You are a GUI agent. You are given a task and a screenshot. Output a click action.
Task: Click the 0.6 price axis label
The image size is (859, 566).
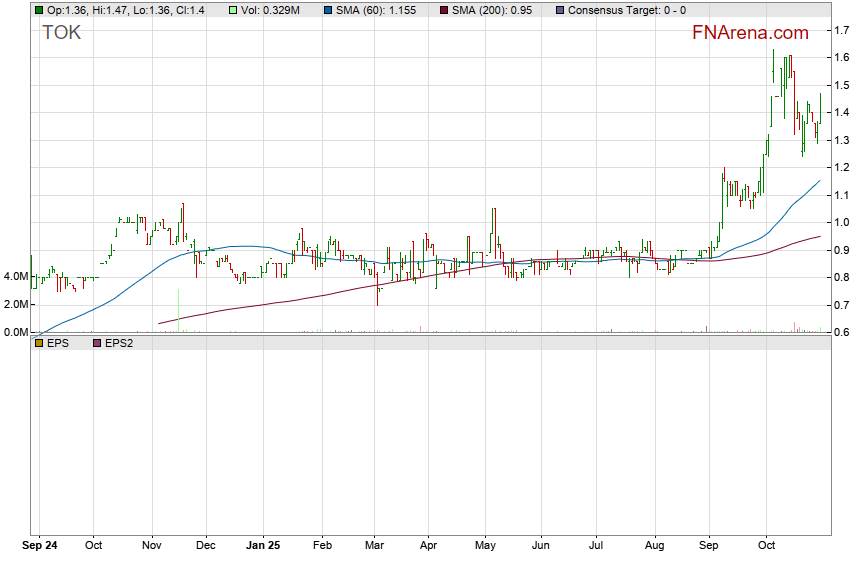tap(843, 332)
